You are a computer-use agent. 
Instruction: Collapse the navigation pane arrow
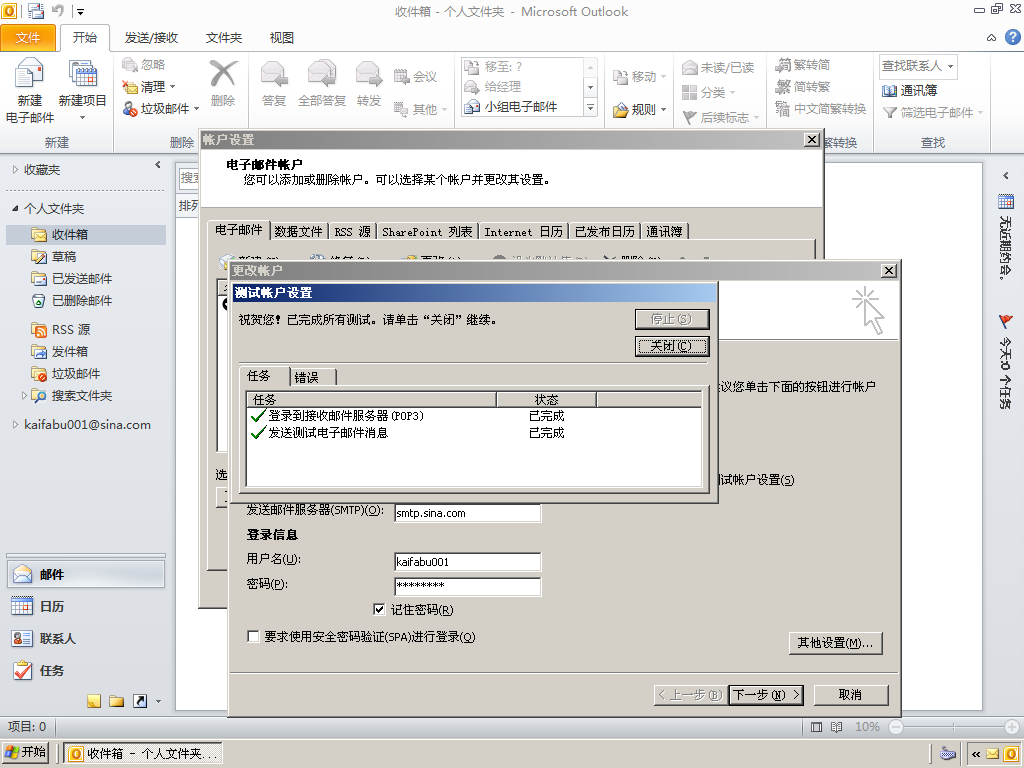coord(157,165)
